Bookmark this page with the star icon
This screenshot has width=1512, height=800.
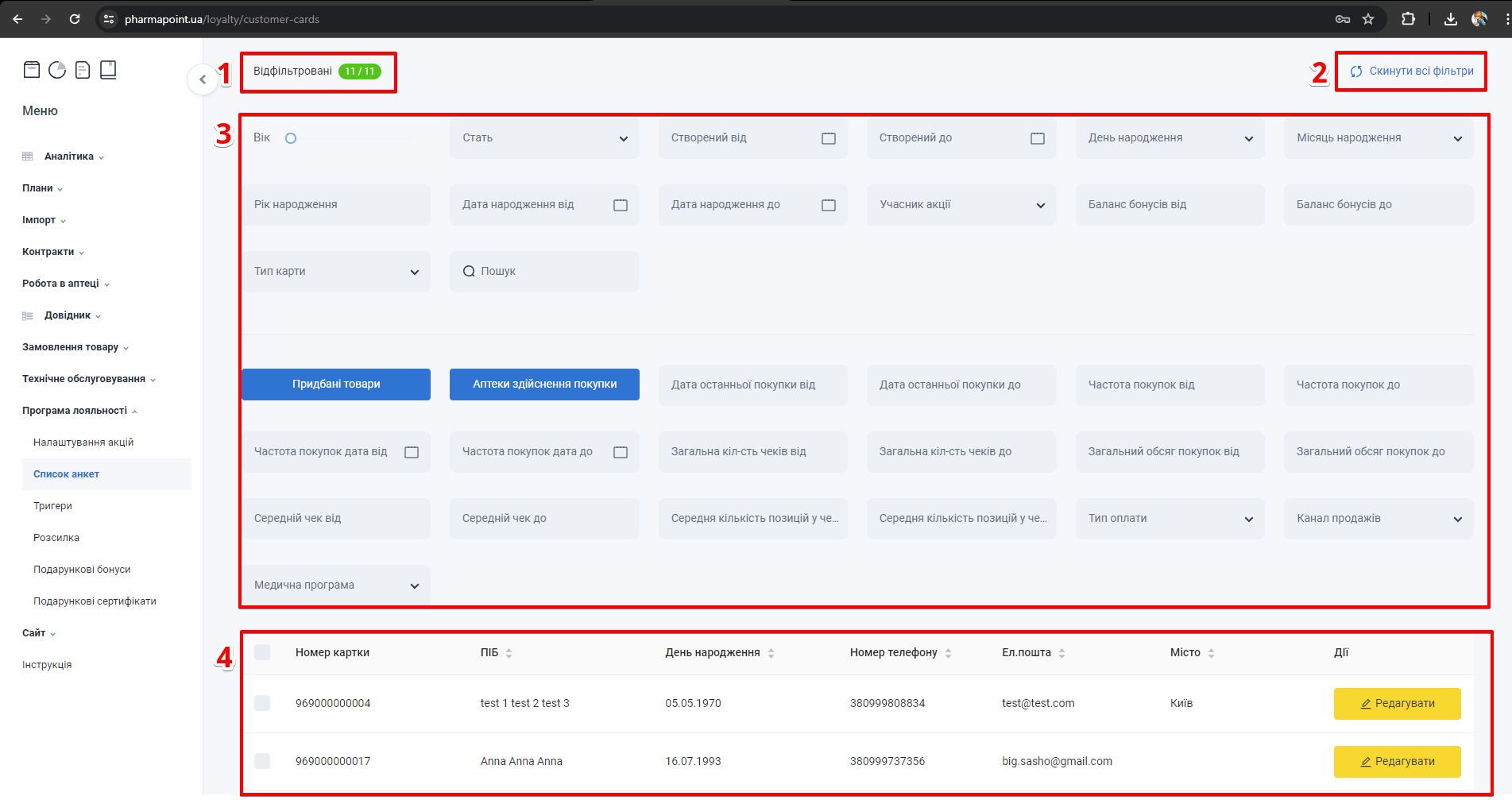click(x=1368, y=19)
